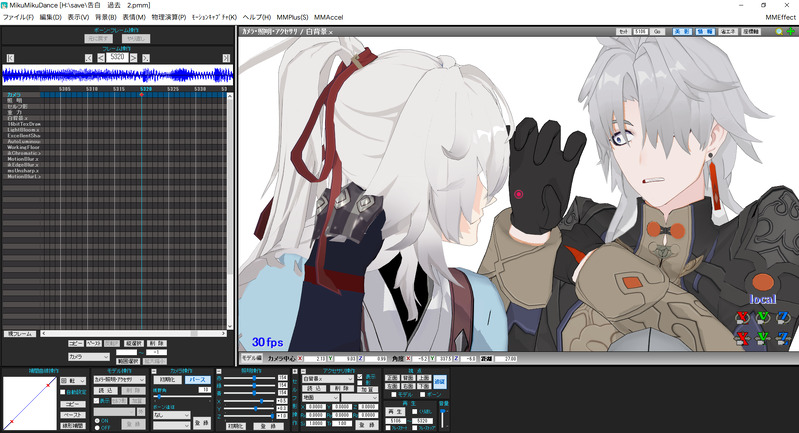799x433 pixels.
Task: Open the ボーン追従 なし dropdown
Action: coord(171,415)
